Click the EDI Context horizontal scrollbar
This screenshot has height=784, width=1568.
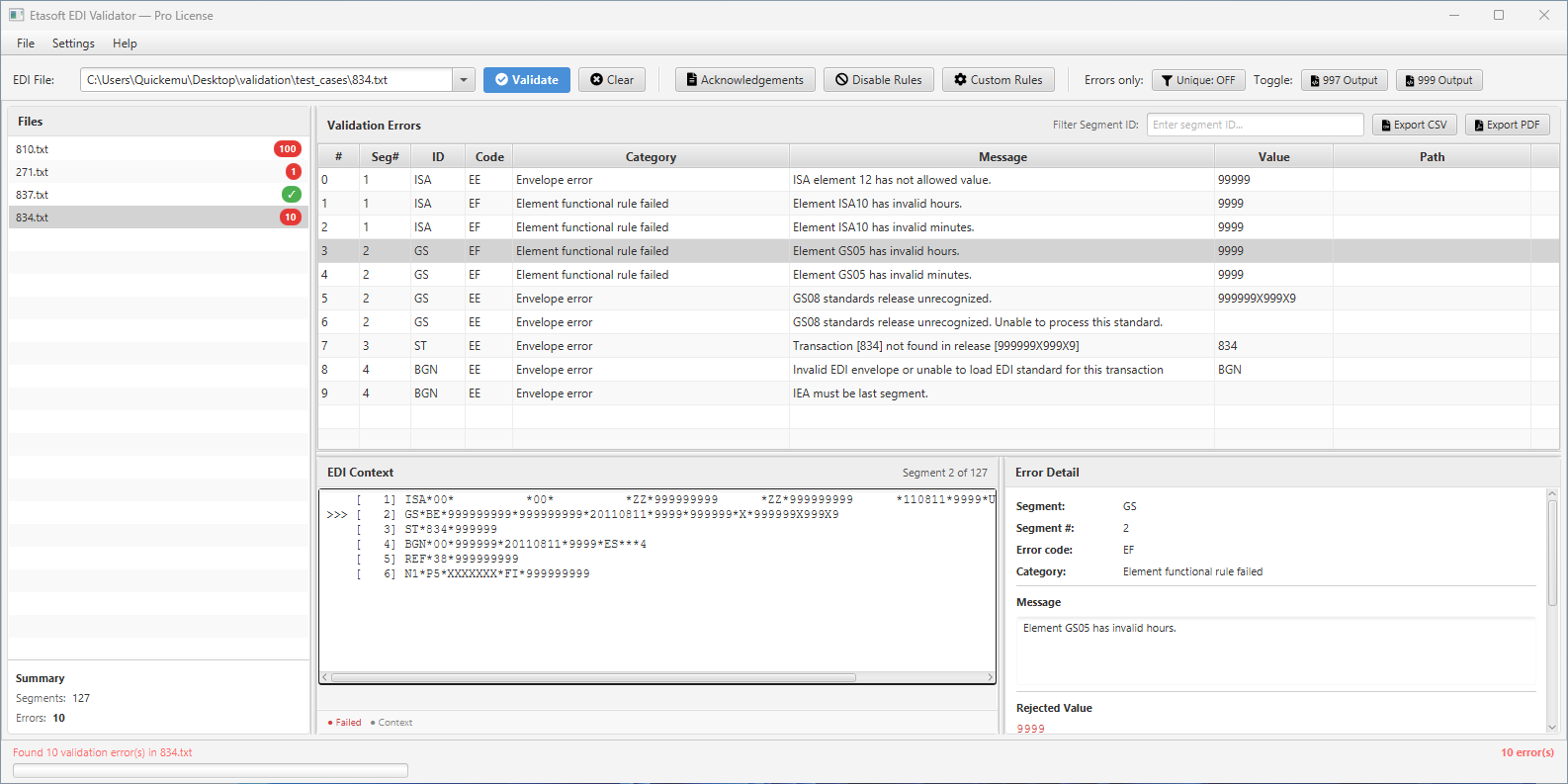click(x=593, y=677)
